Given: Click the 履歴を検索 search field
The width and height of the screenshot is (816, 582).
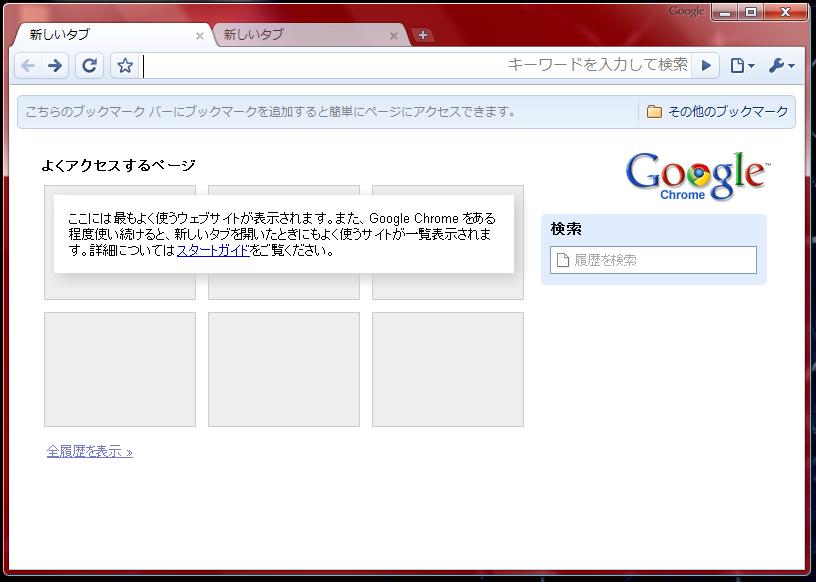Looking at the screenshot, I should (x=653, y=260).
